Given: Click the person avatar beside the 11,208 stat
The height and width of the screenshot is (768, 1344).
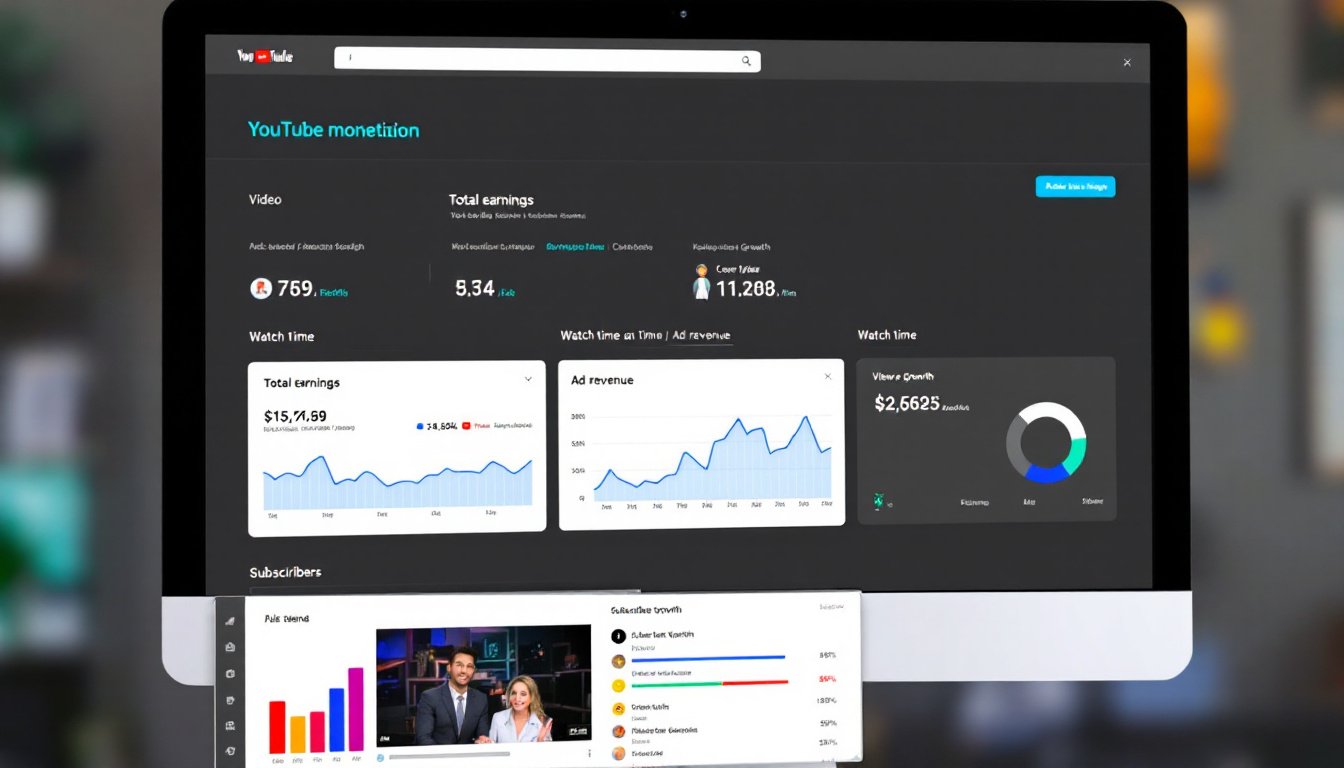Looking at the screenshot, I should 701,283.
